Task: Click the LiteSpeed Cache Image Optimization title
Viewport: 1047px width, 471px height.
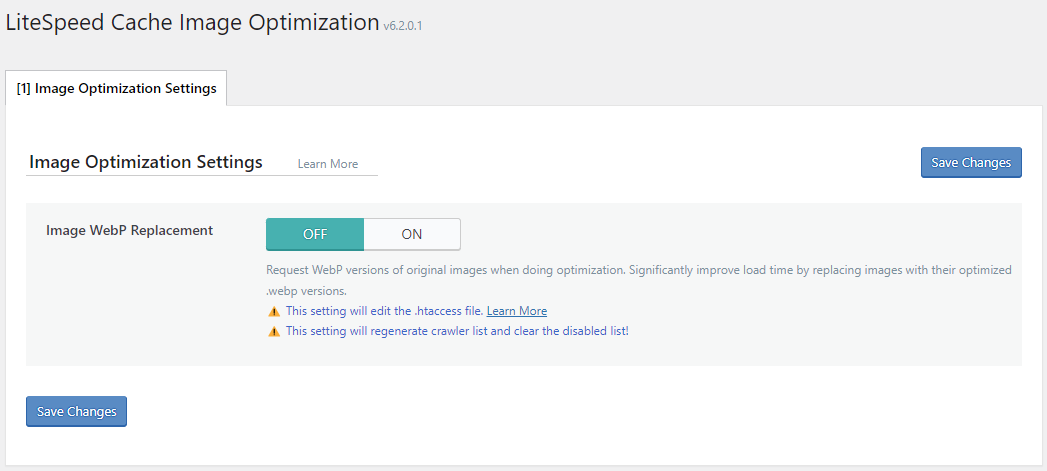Action: pyautogui.click(x=192, y=22)
